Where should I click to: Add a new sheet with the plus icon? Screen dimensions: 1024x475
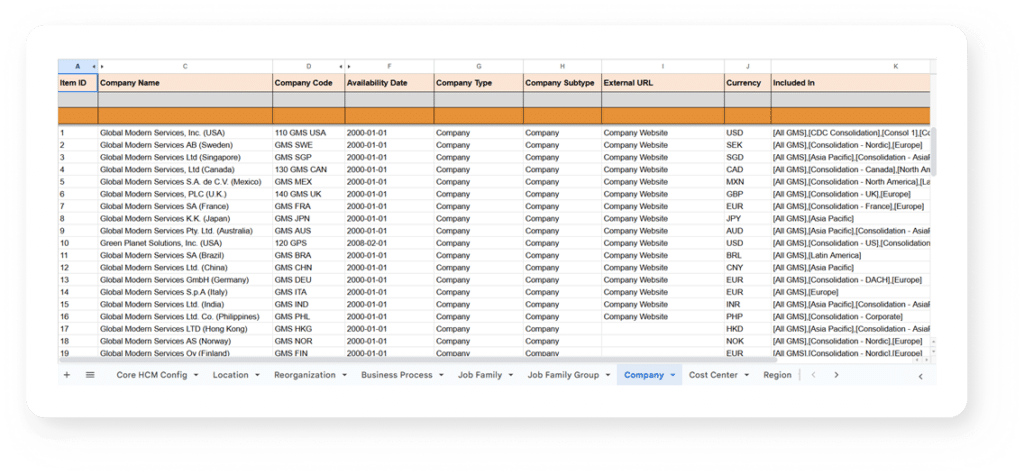click(x=67, y=375)
